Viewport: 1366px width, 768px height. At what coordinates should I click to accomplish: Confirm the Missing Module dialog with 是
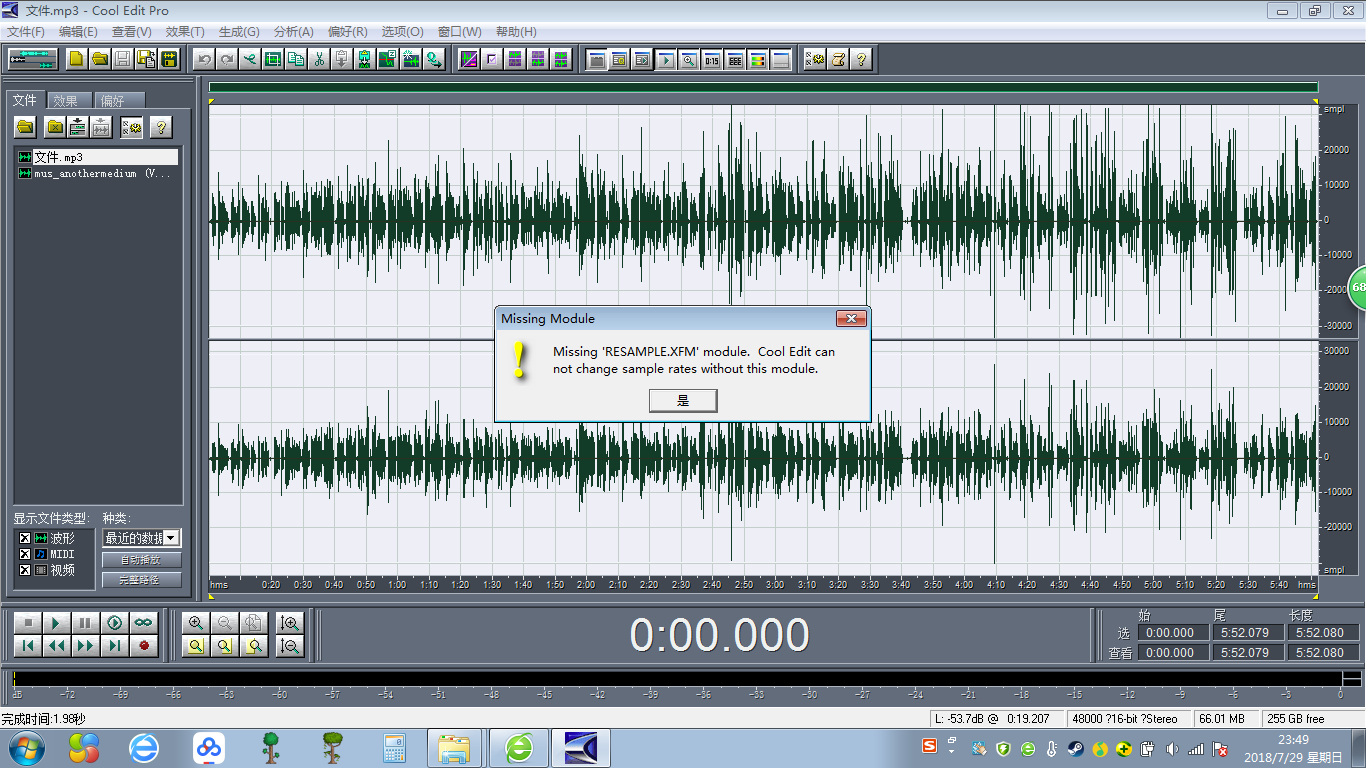683,400
